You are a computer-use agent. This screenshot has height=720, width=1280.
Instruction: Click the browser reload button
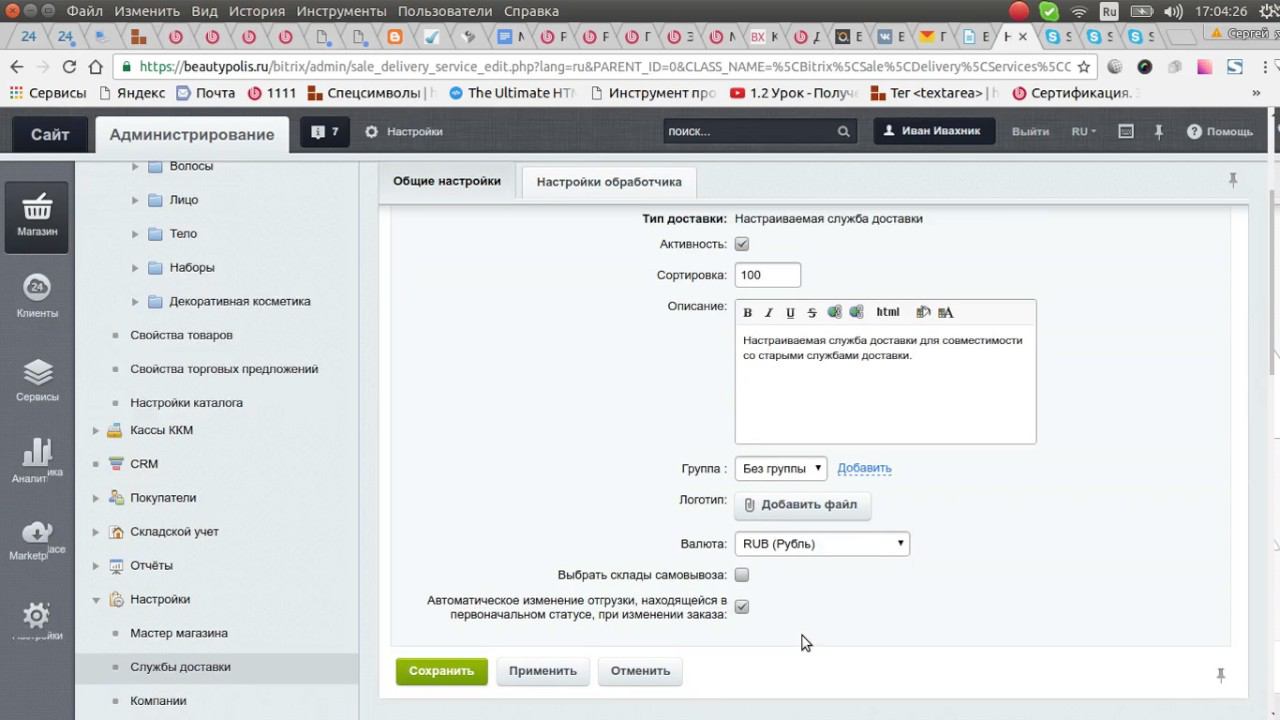coord(69,67)
